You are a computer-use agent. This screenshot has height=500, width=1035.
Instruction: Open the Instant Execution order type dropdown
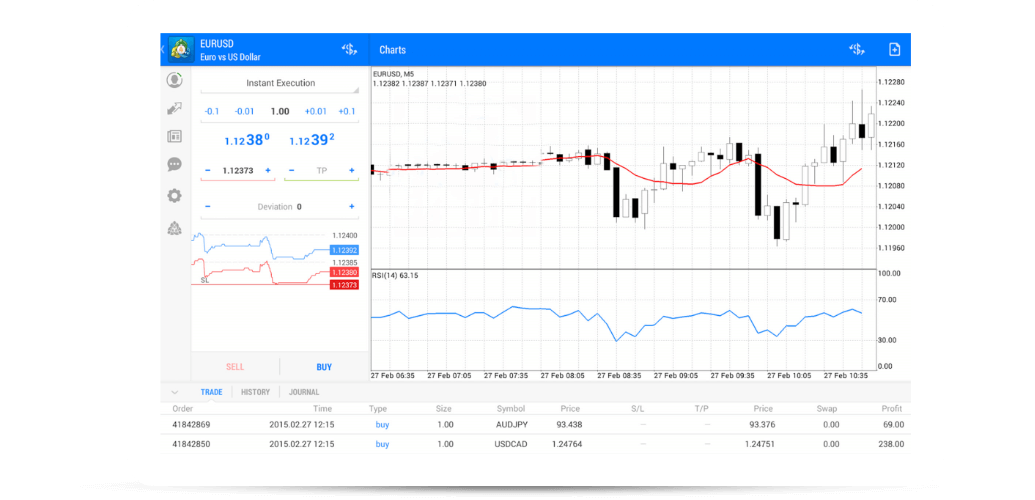pos(280,84)
